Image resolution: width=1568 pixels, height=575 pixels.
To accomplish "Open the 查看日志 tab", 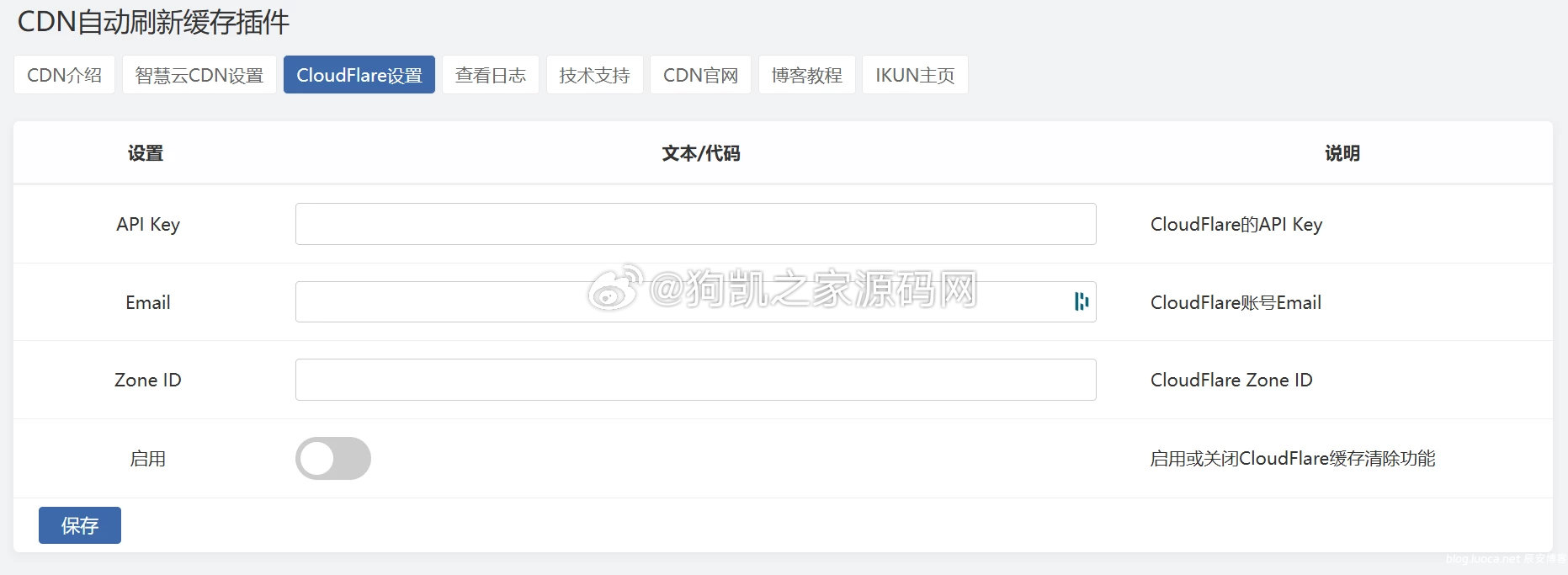I will (491, 75).
